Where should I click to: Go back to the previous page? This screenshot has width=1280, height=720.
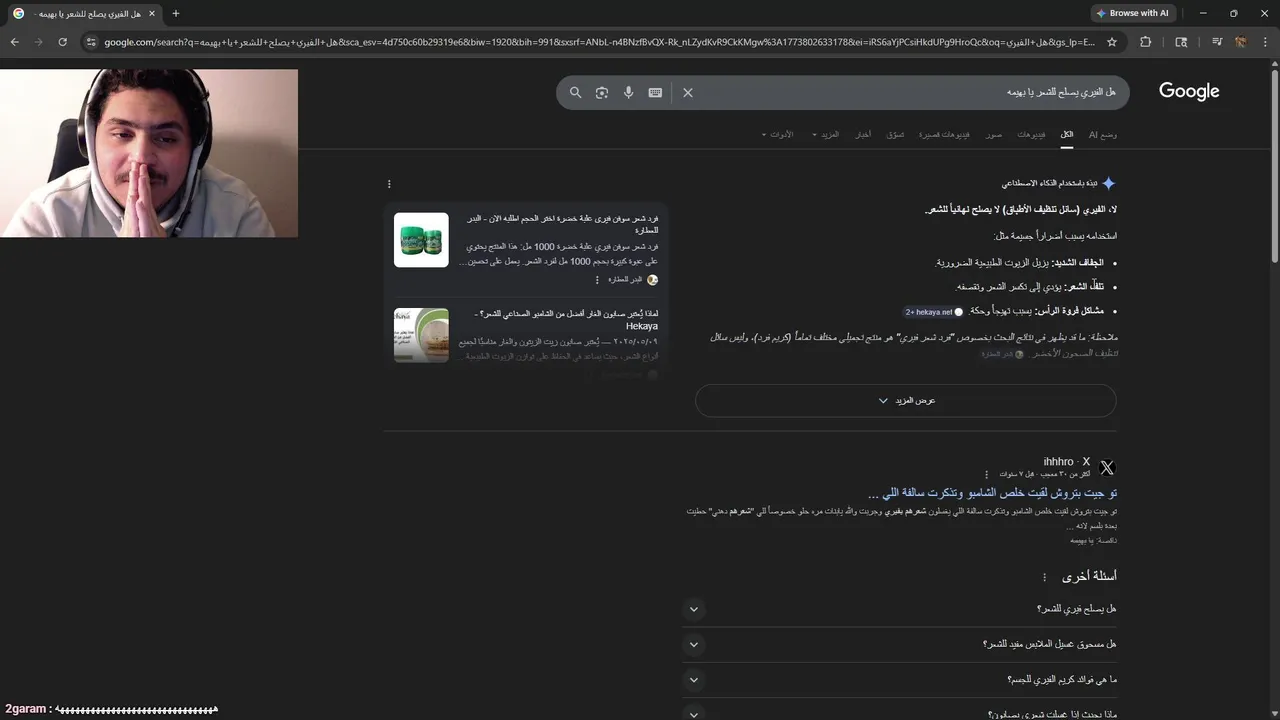tap(14, 42)
